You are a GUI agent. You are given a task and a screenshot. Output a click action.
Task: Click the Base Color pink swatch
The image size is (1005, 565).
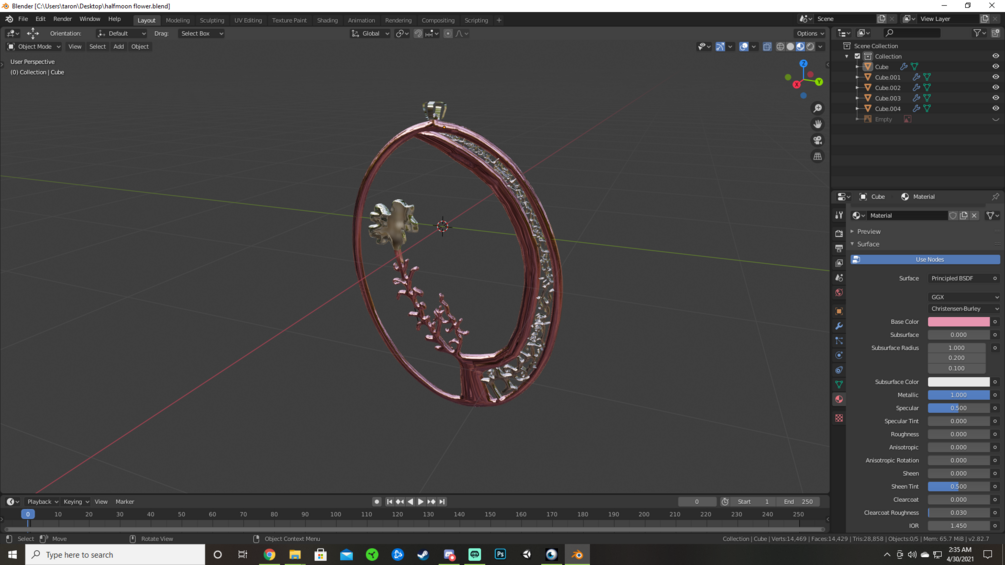pyautogui.click(x=958, y=322)
